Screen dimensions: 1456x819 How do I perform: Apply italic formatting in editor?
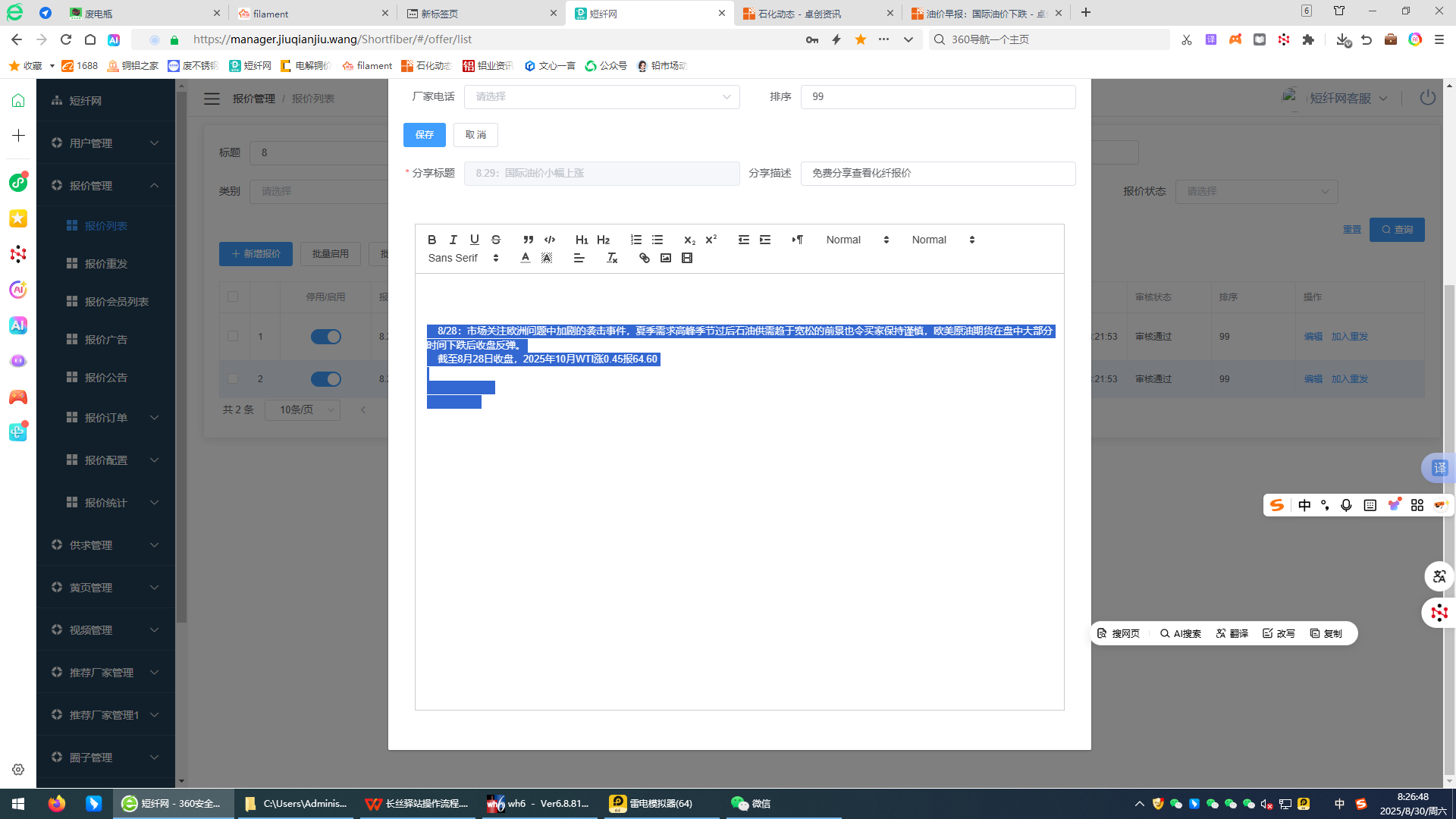point(453,240)
